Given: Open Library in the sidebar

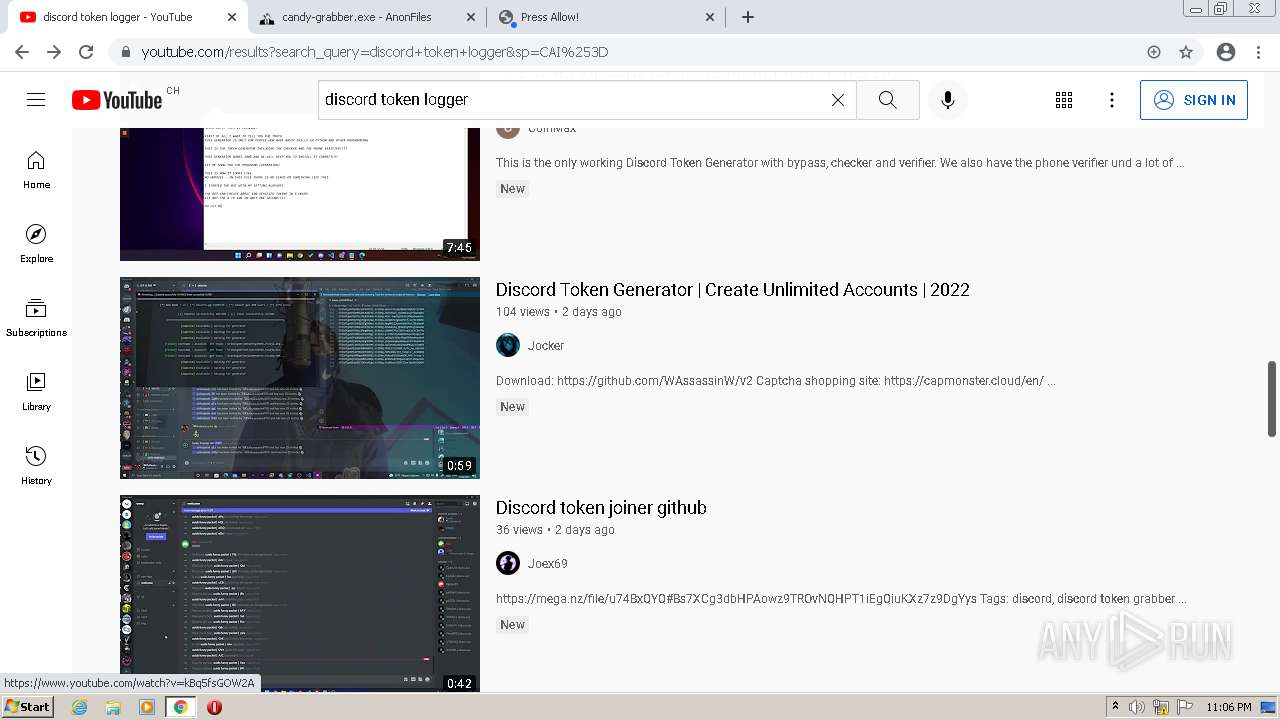Looking at the screenshot, I should pos(36,392).
